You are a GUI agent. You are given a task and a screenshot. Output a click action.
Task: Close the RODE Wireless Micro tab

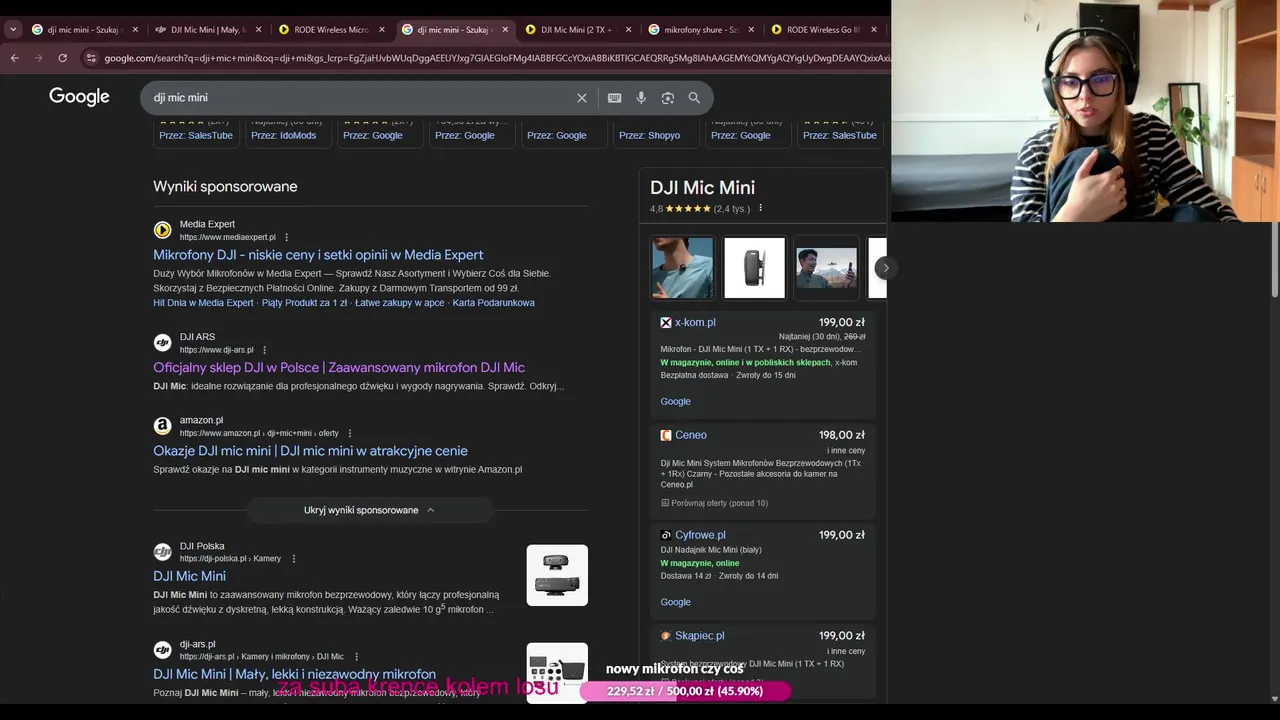[381, 30]
